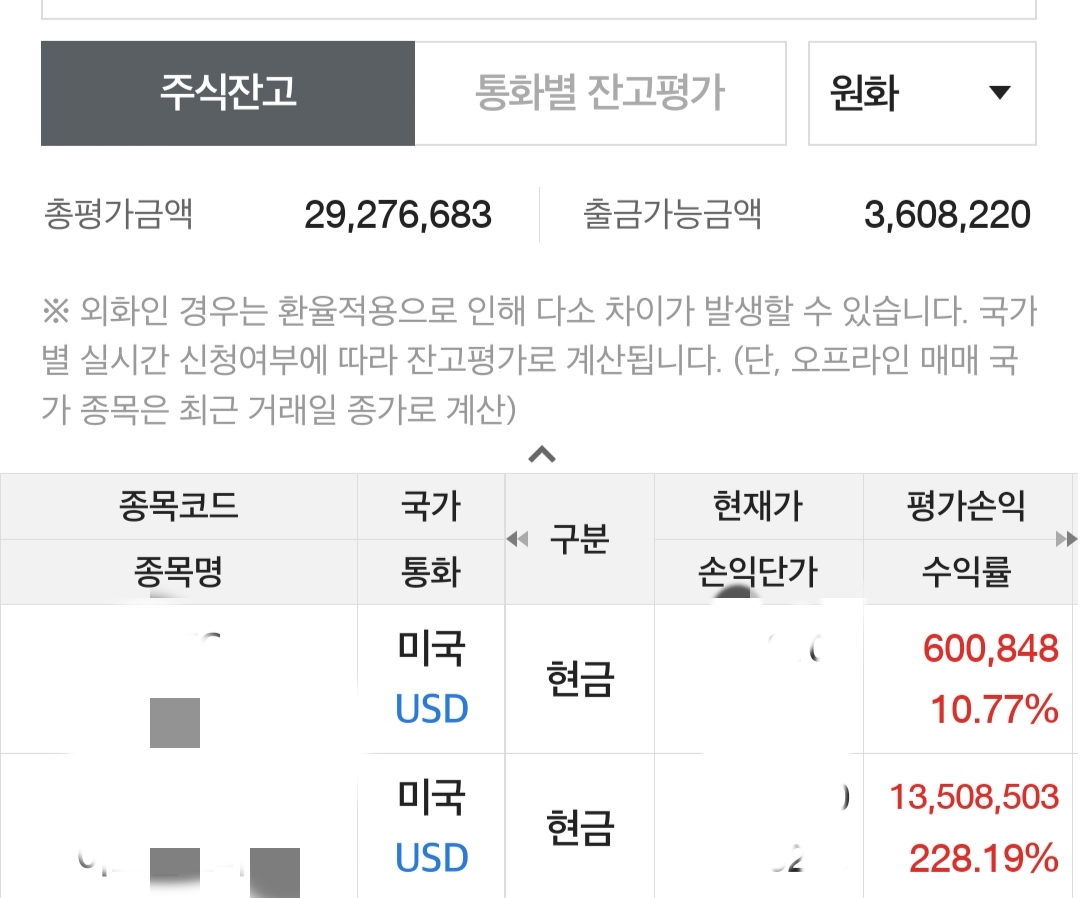Click the 종목명 column header
Screen dimensions: 1080x898
178,572
